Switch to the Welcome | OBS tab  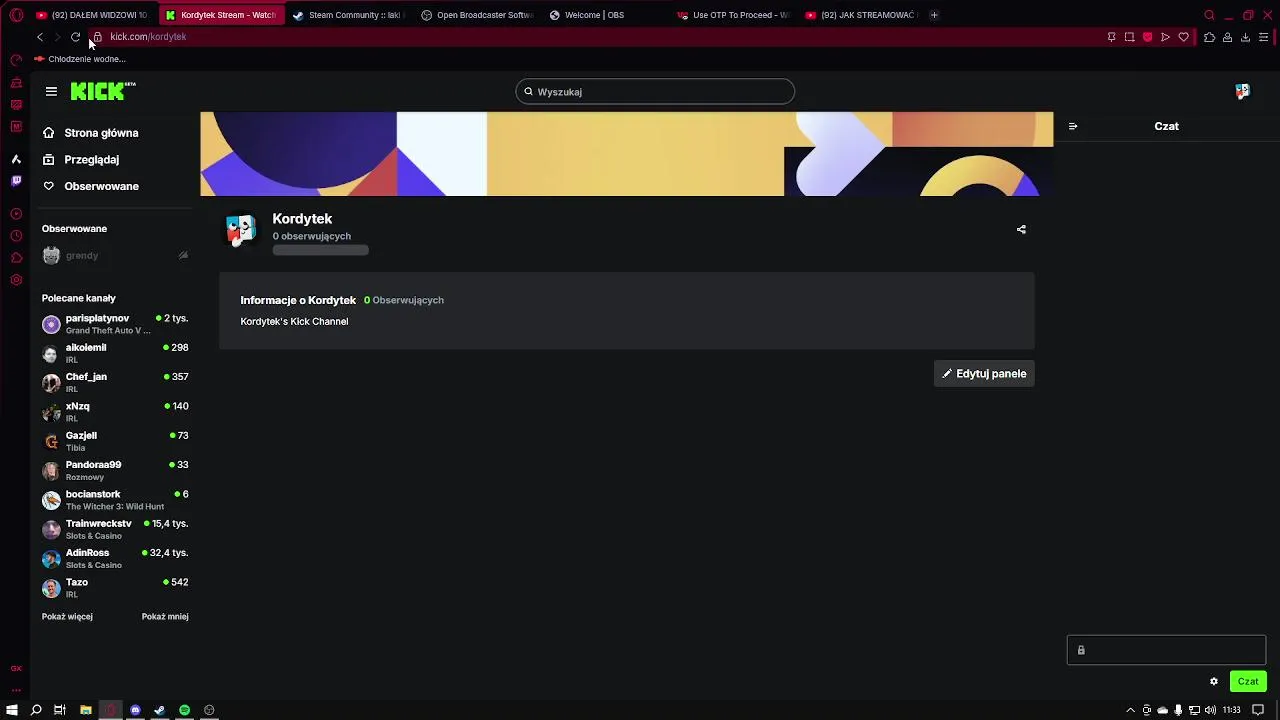(605, 15)
